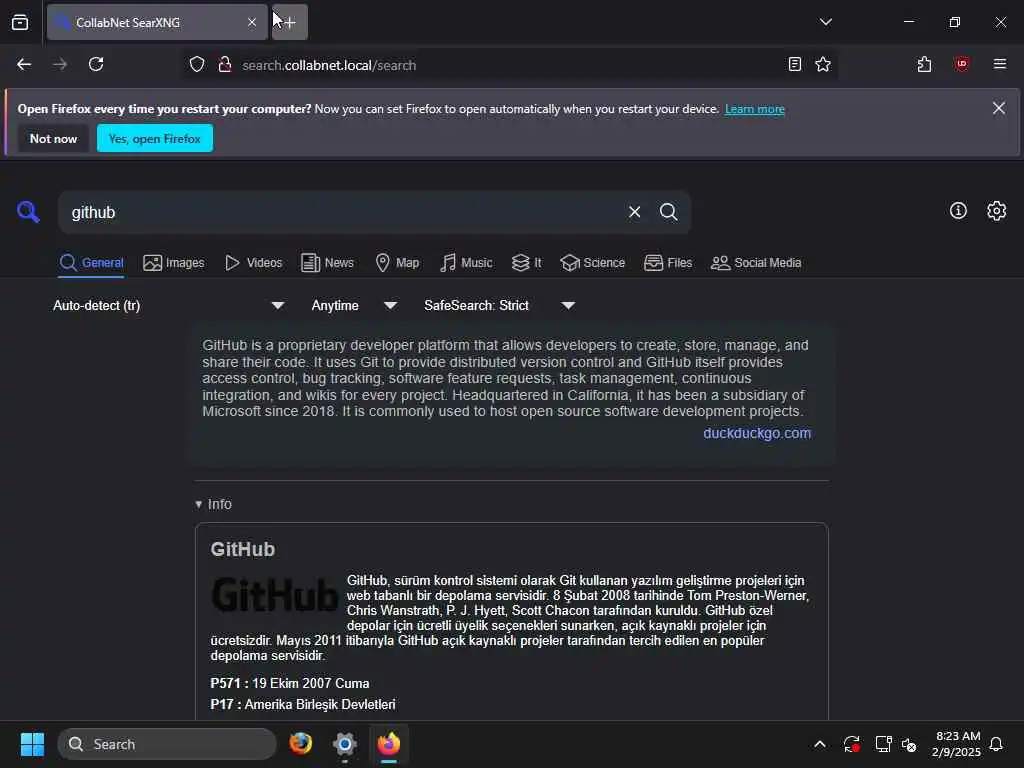Switch to Map category

click(397, 263)
